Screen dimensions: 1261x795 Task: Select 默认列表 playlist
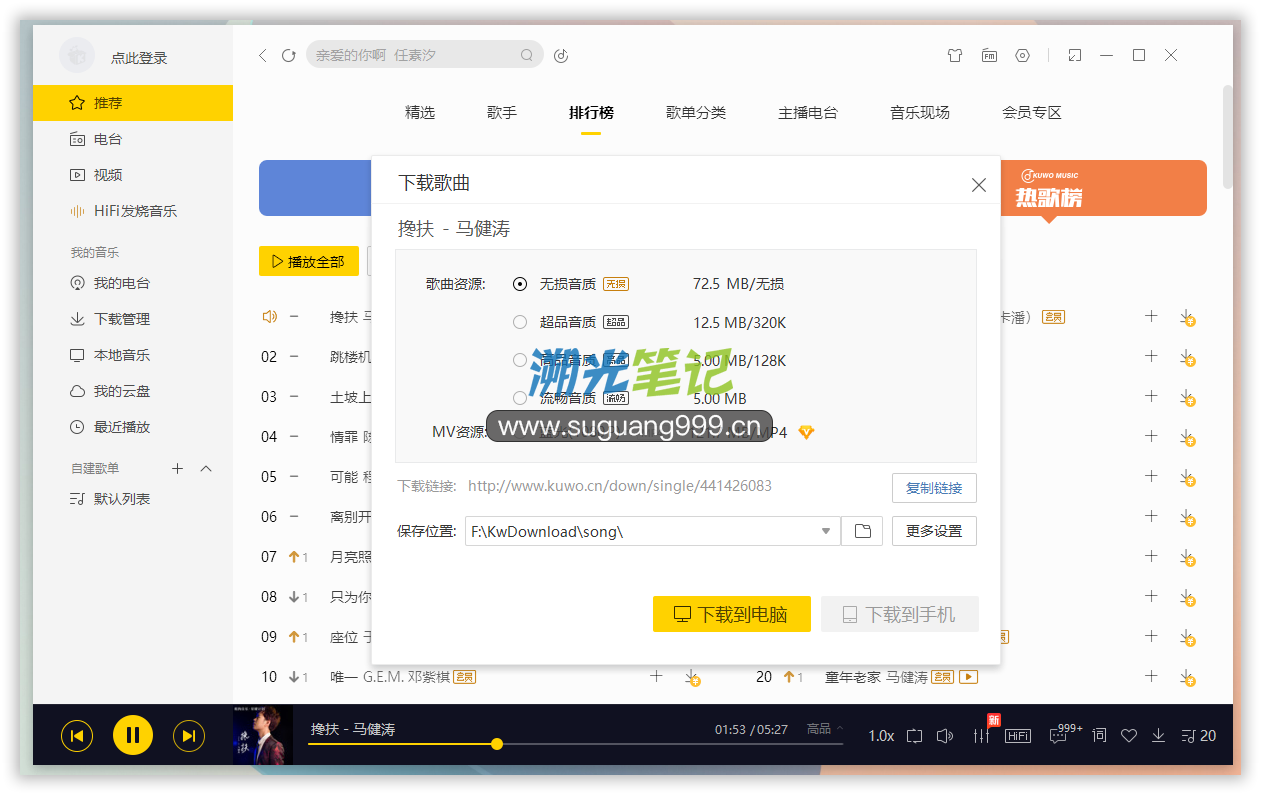[133, 499]
